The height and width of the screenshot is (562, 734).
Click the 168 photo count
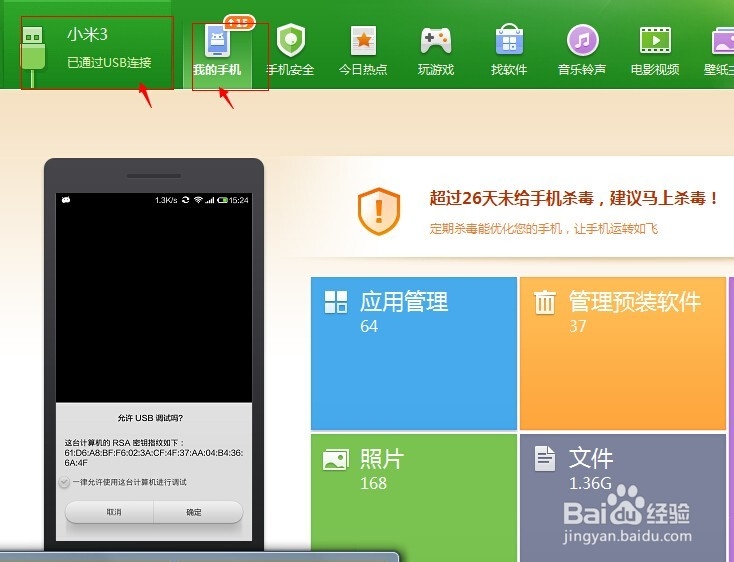coord(373,483)
